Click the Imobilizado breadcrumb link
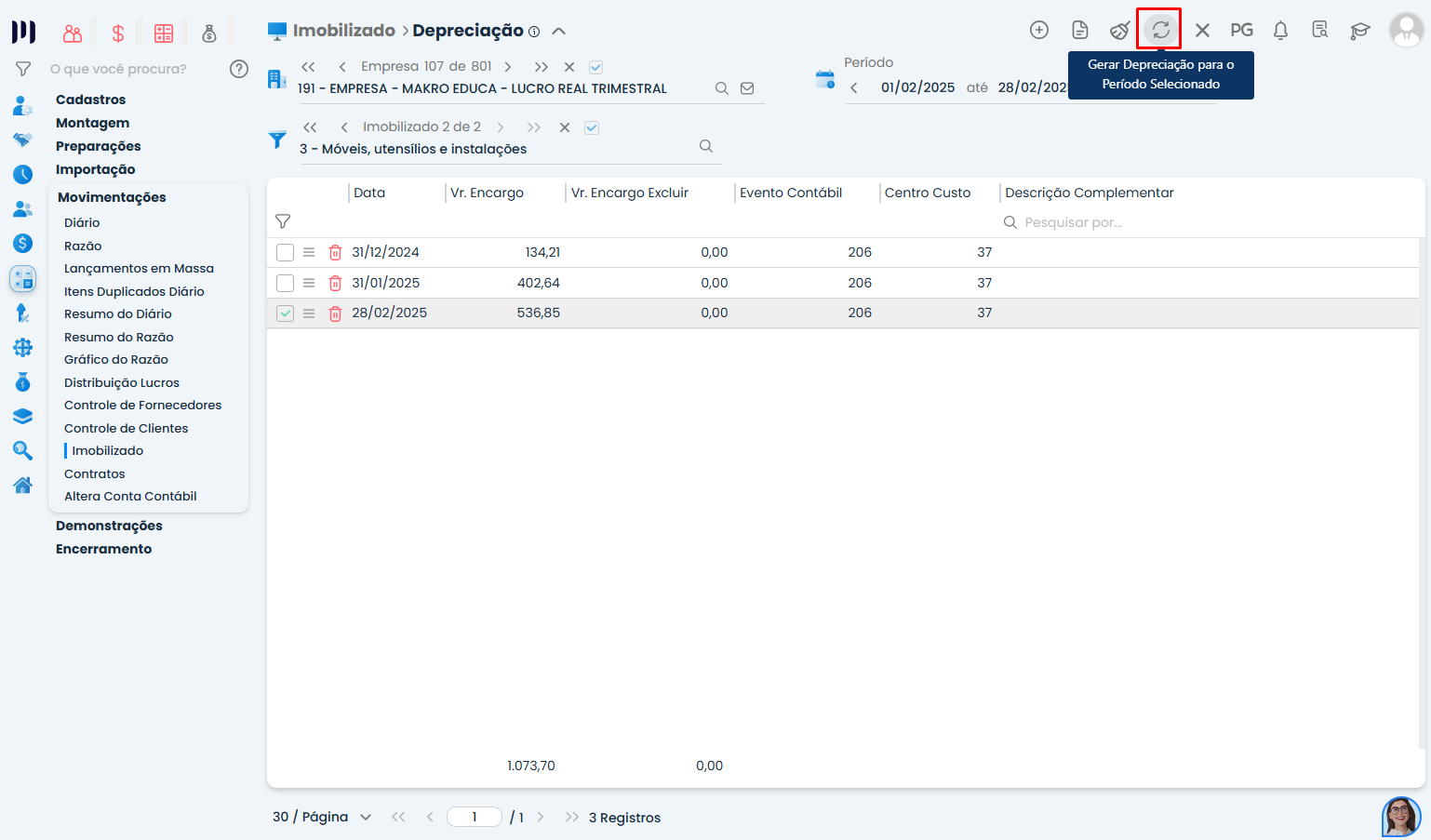This screenshot has width=1431, height=840. (x=343, y=31)
